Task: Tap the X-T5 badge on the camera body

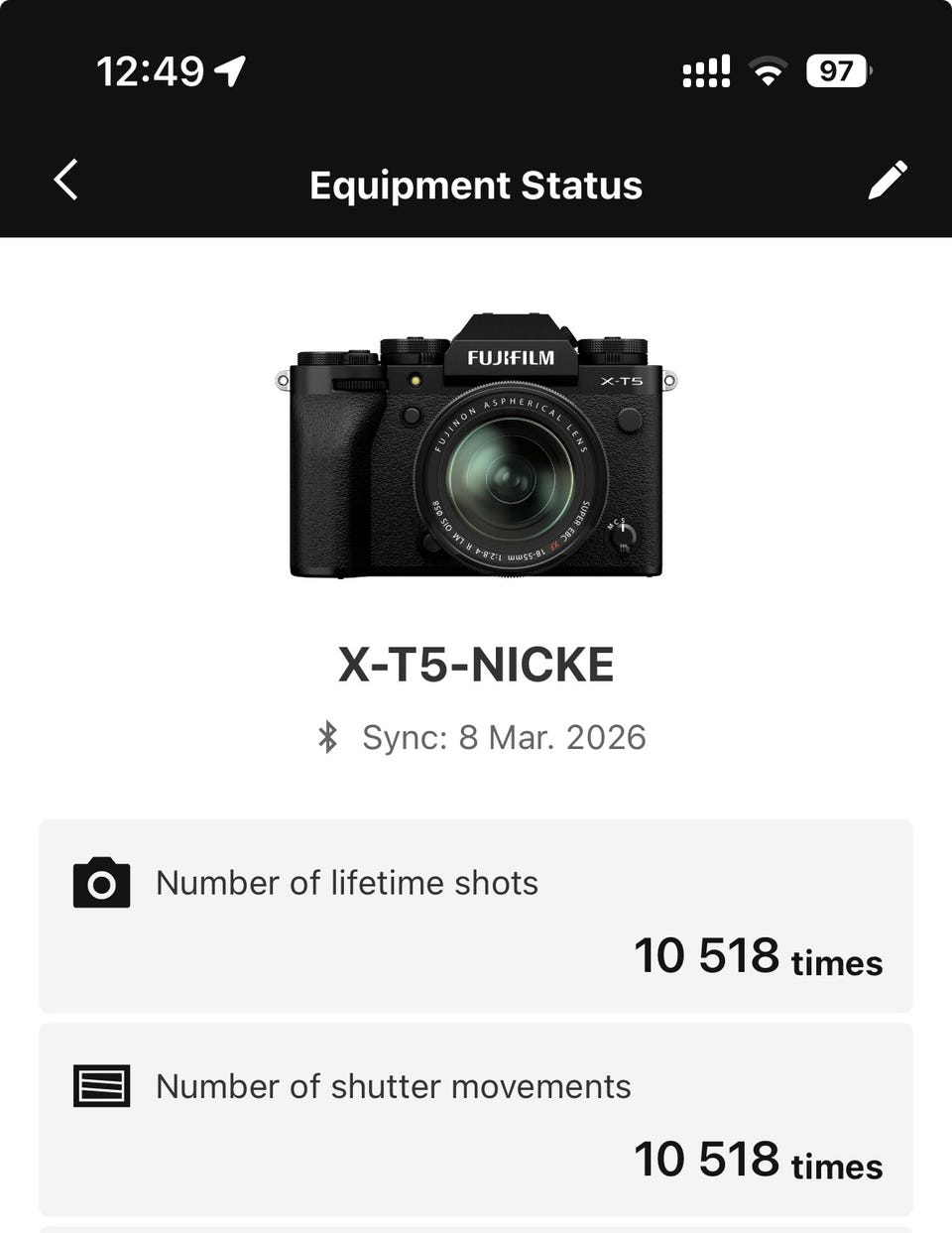Action: 622,381
